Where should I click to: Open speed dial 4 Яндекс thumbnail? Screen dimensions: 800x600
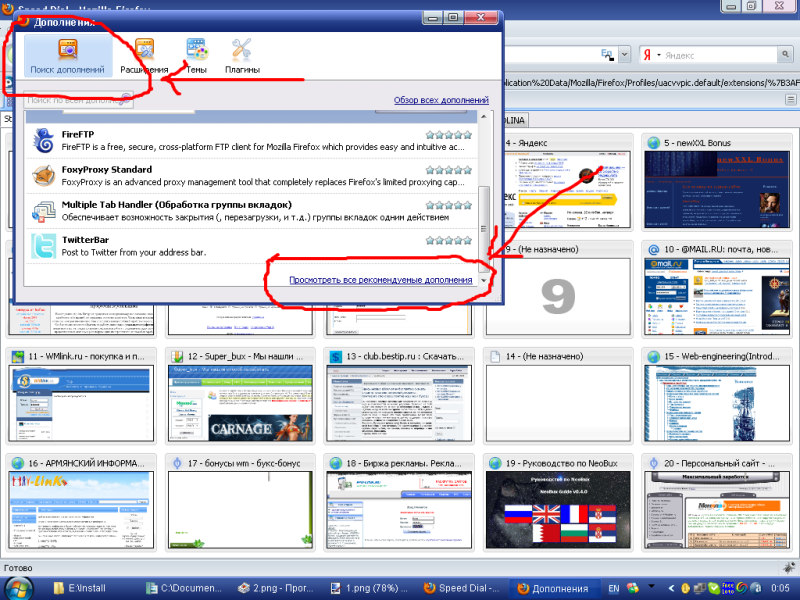tap(567, 189)
